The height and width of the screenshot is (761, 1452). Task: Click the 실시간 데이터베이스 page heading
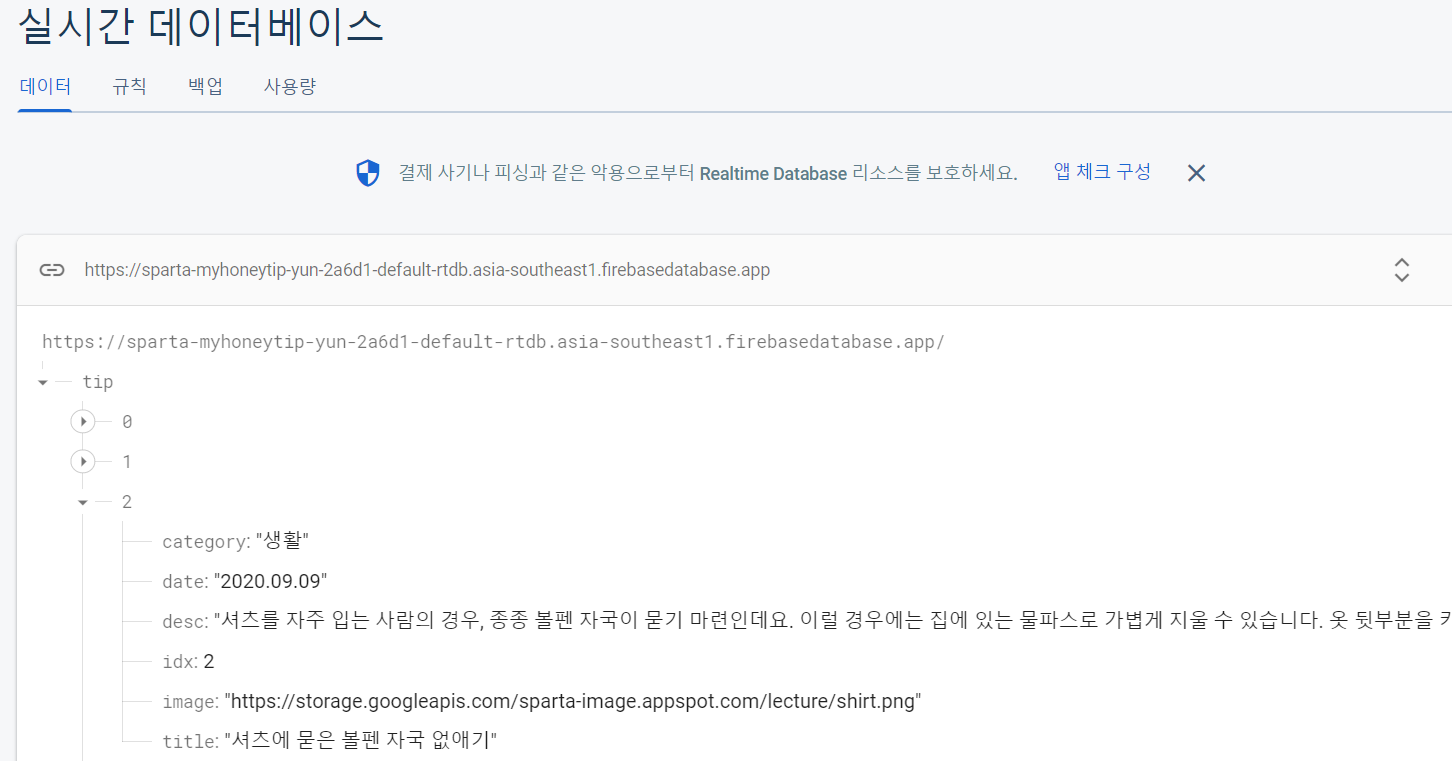[x=201, y=26]
